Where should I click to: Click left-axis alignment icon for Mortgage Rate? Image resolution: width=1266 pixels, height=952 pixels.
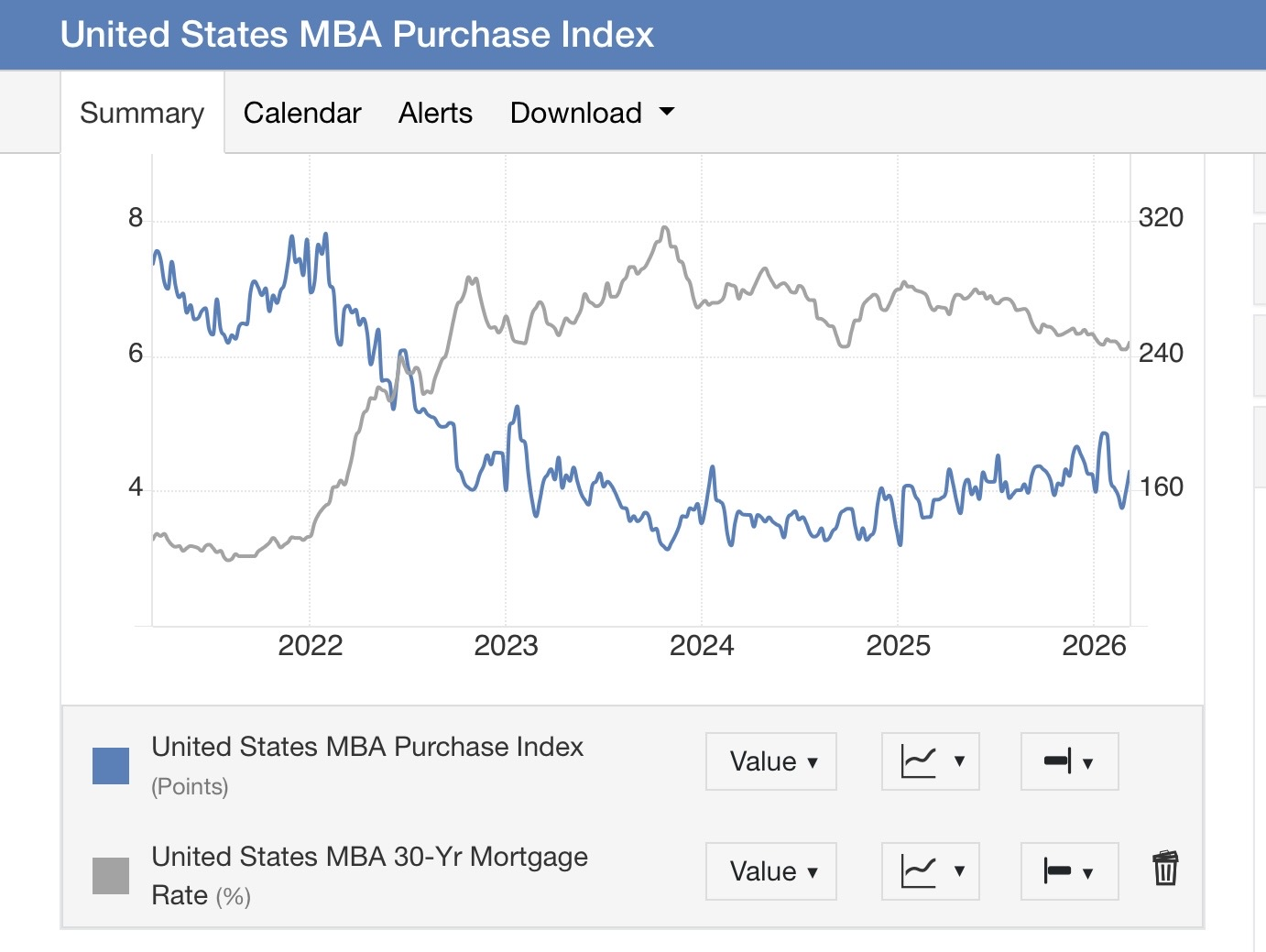pos(1070,871)
